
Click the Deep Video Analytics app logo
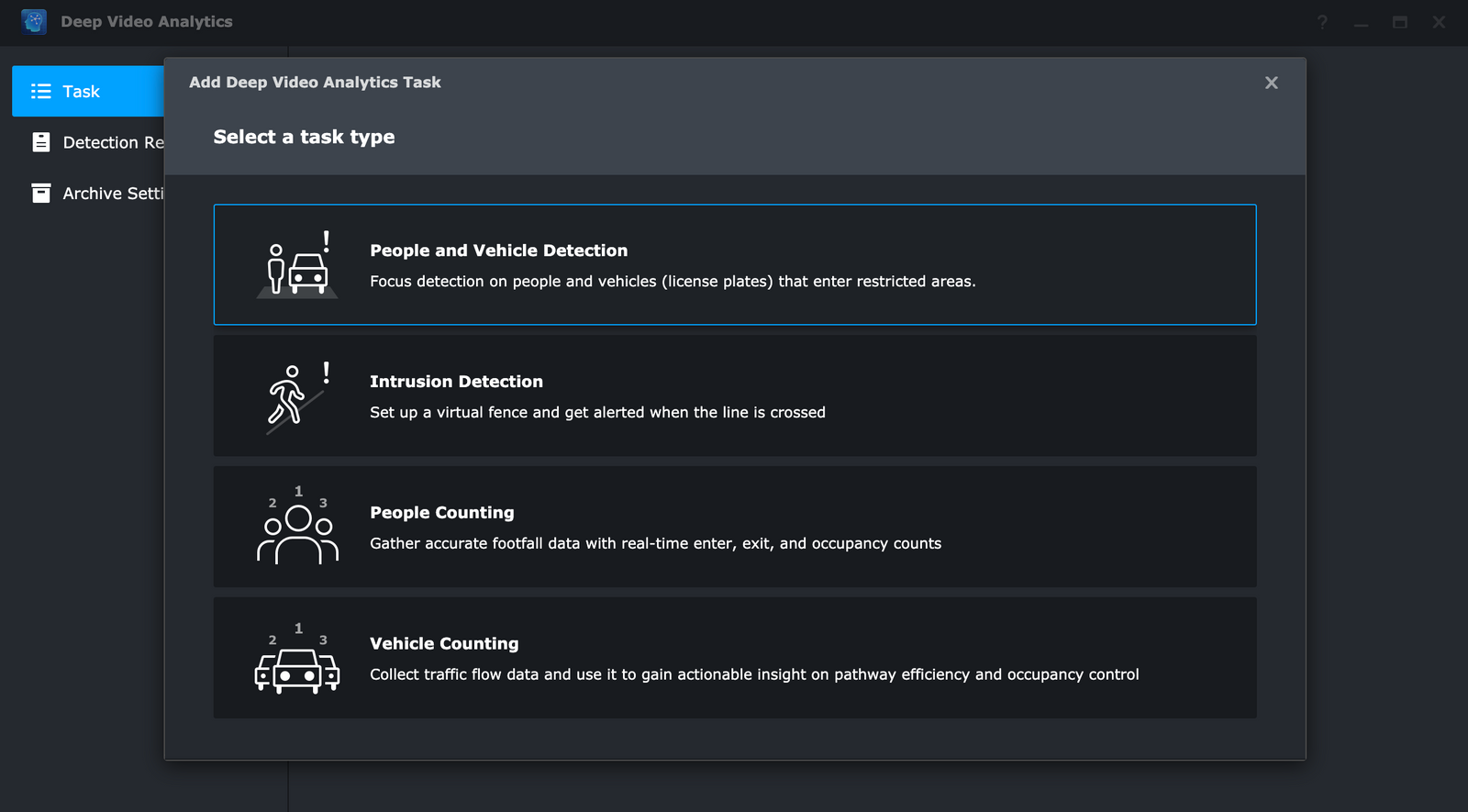[x=34, y=22]
